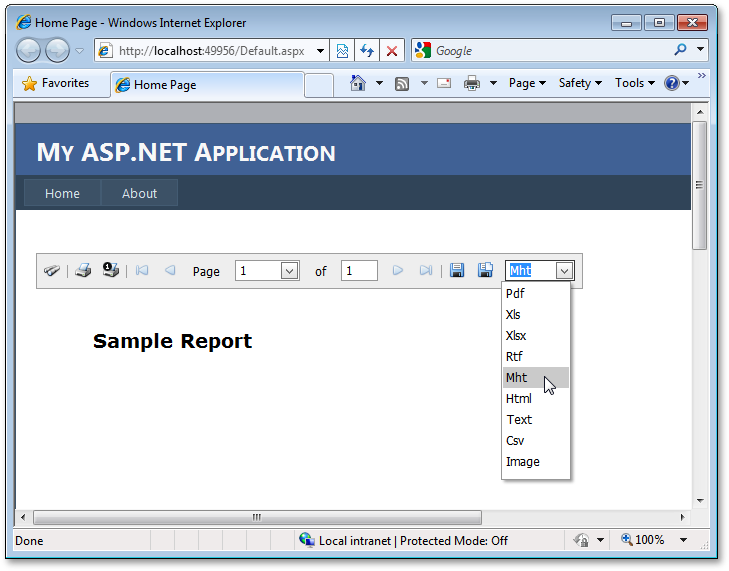Go to previous page arrow in report toolbar

pos(170,270)
